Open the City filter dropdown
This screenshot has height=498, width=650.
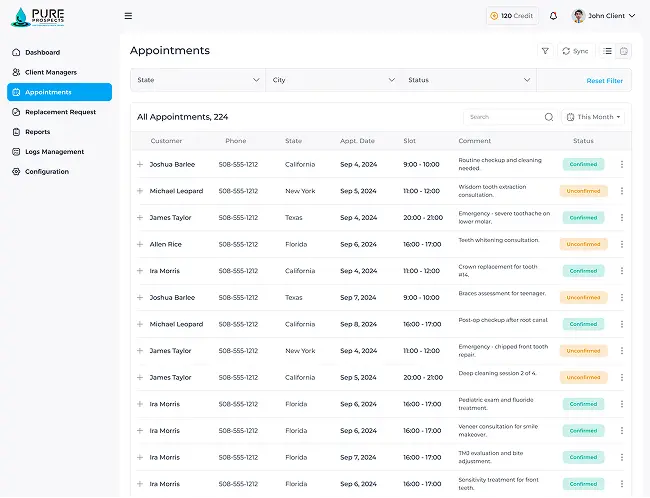point(333,80)
